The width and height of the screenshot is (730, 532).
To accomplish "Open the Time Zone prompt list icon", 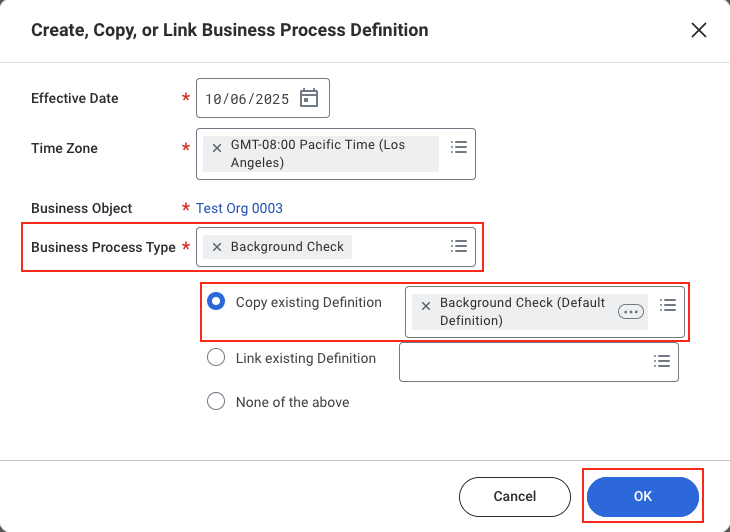I will click(459, 147).
